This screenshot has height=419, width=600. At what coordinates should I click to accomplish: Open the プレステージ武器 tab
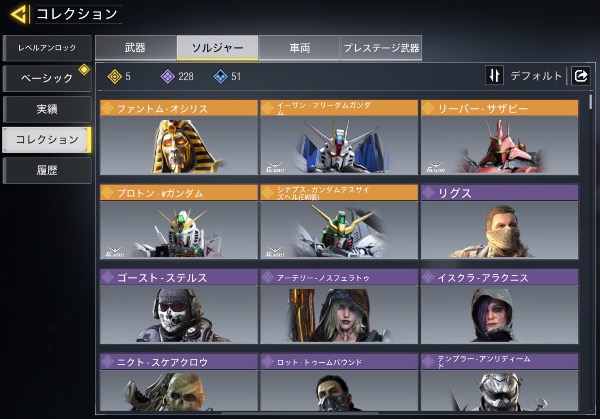click(381, 48)
